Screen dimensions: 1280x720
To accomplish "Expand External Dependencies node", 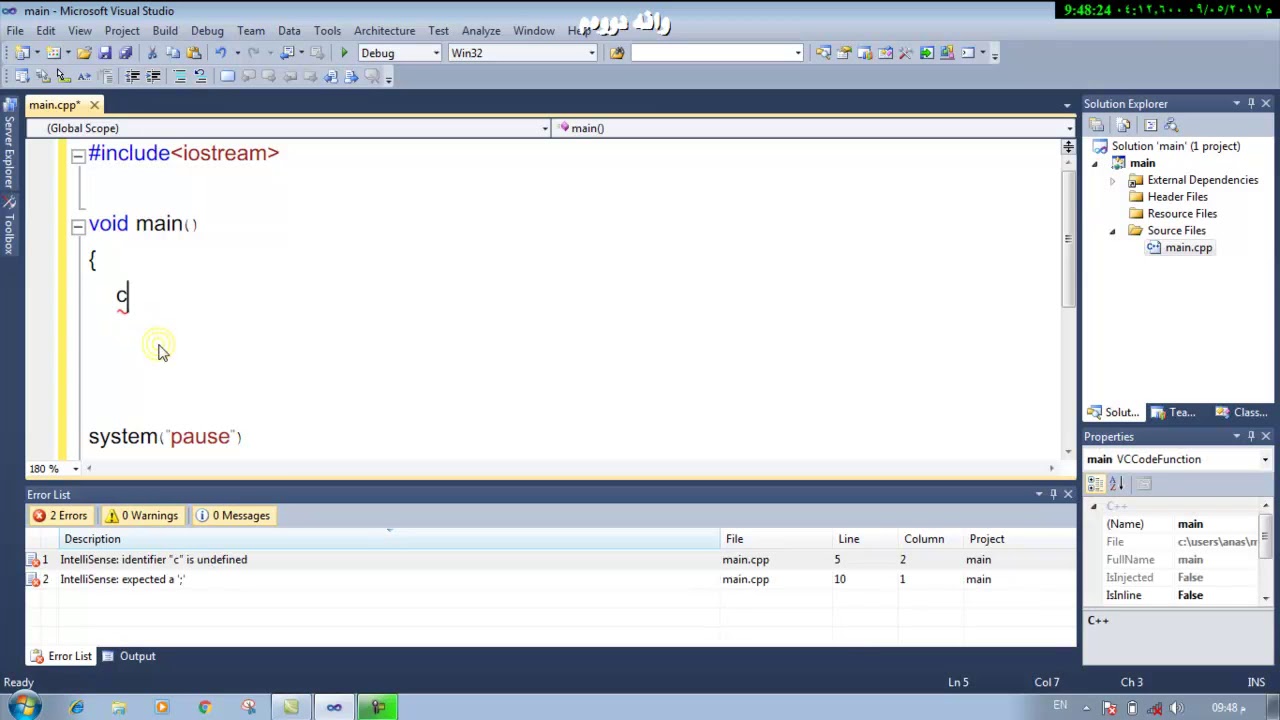I will click(x=1112, y=181).
